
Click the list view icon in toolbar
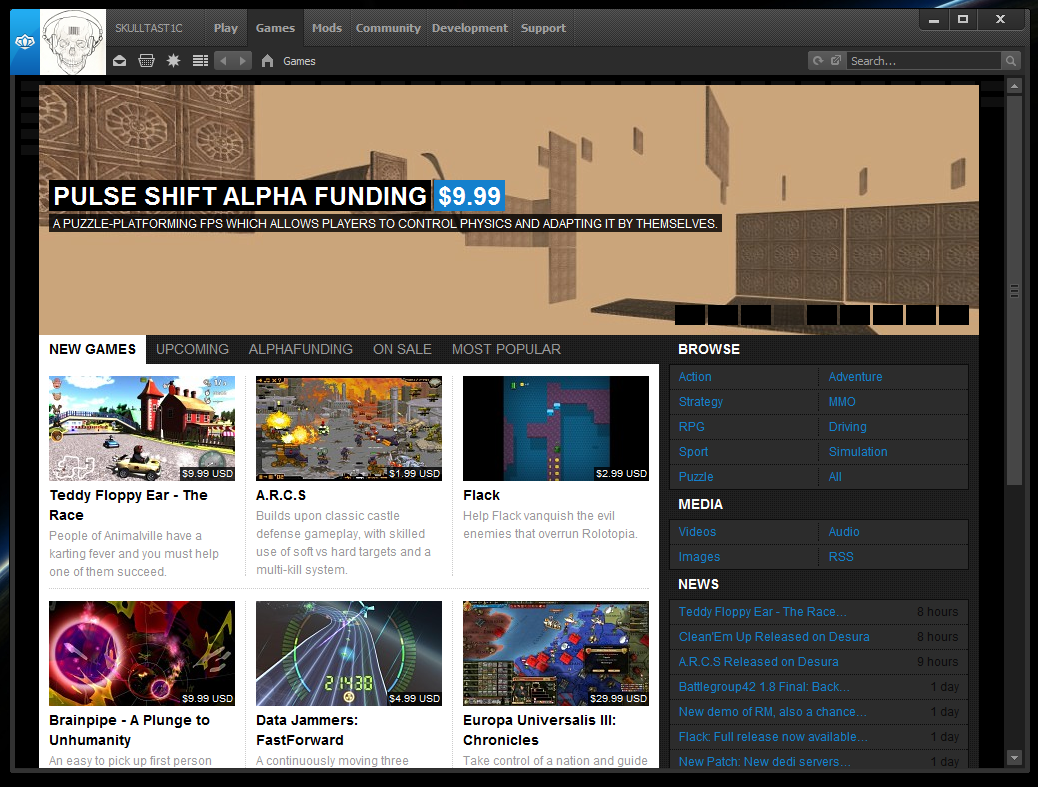click(200, 61)
